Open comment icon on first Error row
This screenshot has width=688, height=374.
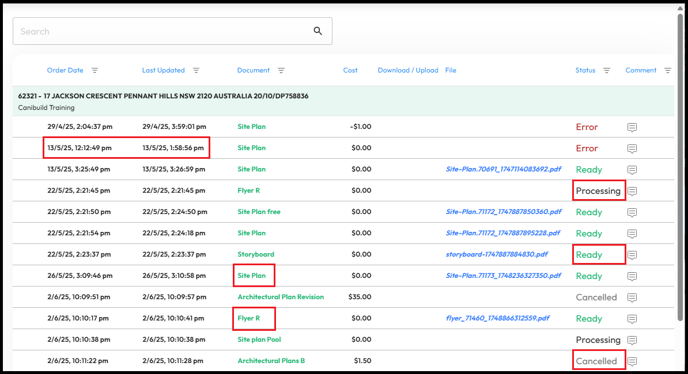632,127
